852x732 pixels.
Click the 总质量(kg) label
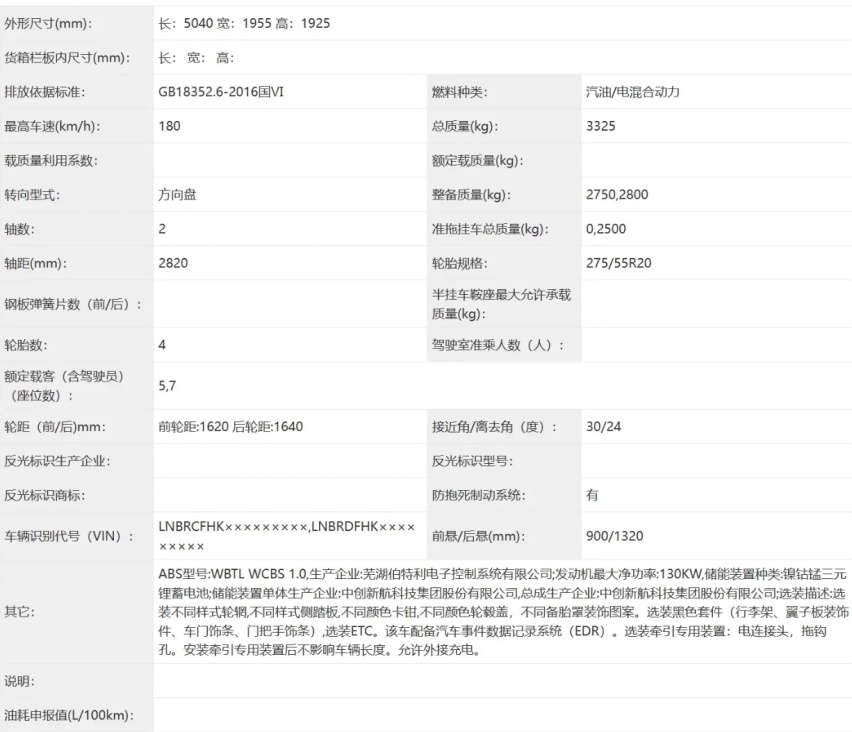(x=465, y=126)
